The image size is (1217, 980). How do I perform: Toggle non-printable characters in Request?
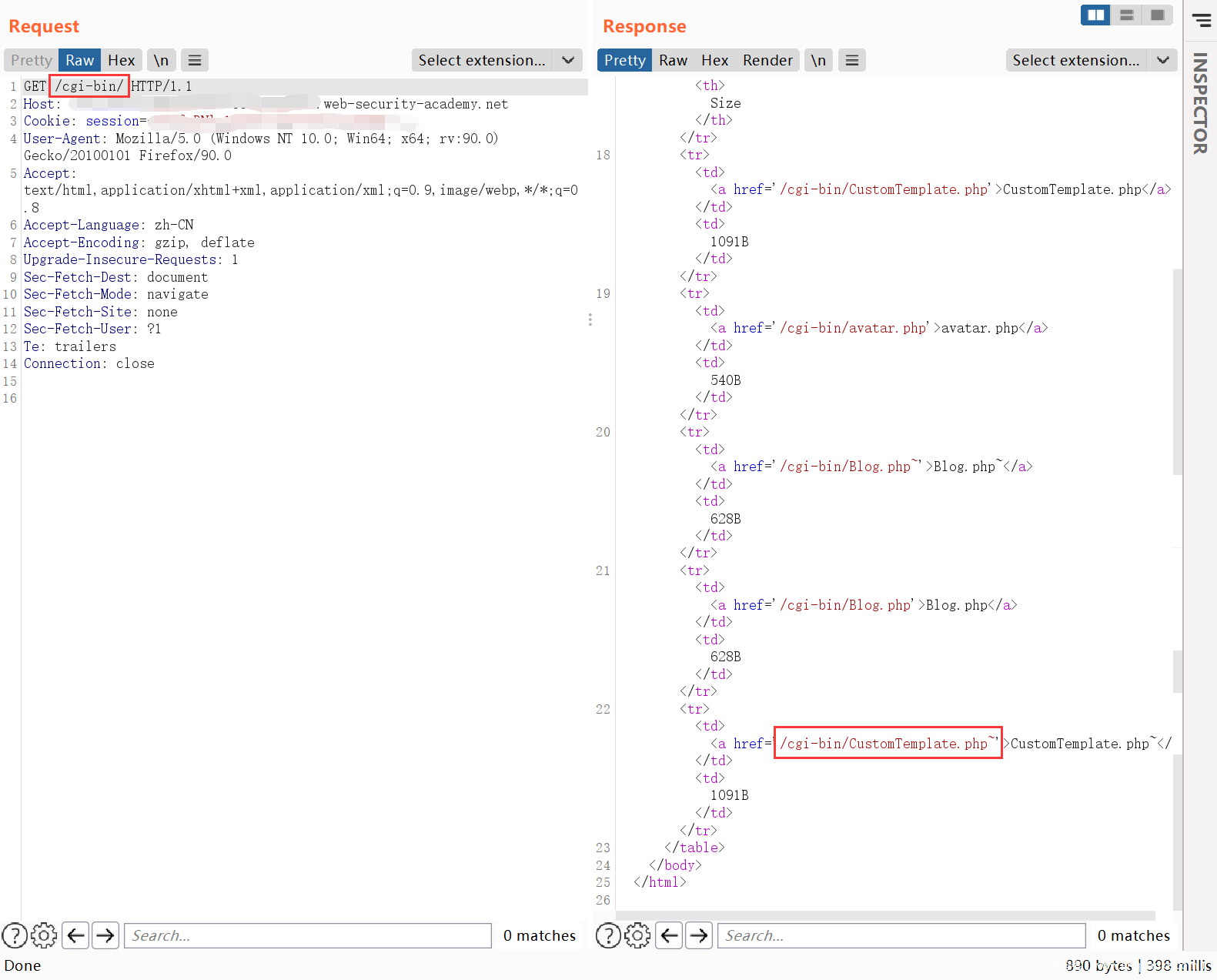(x=161, y=60)
